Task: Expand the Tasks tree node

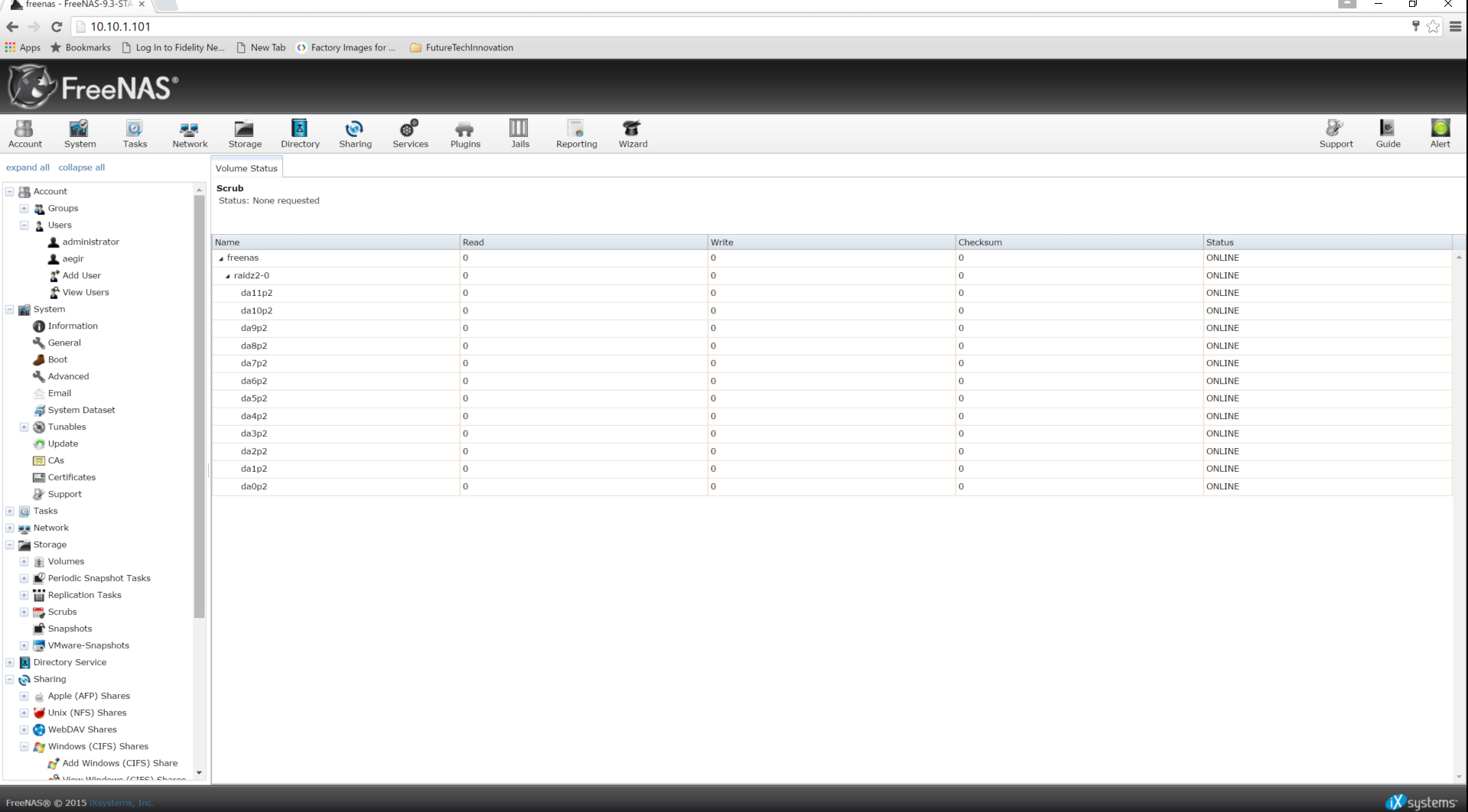Action: [10, 511]
